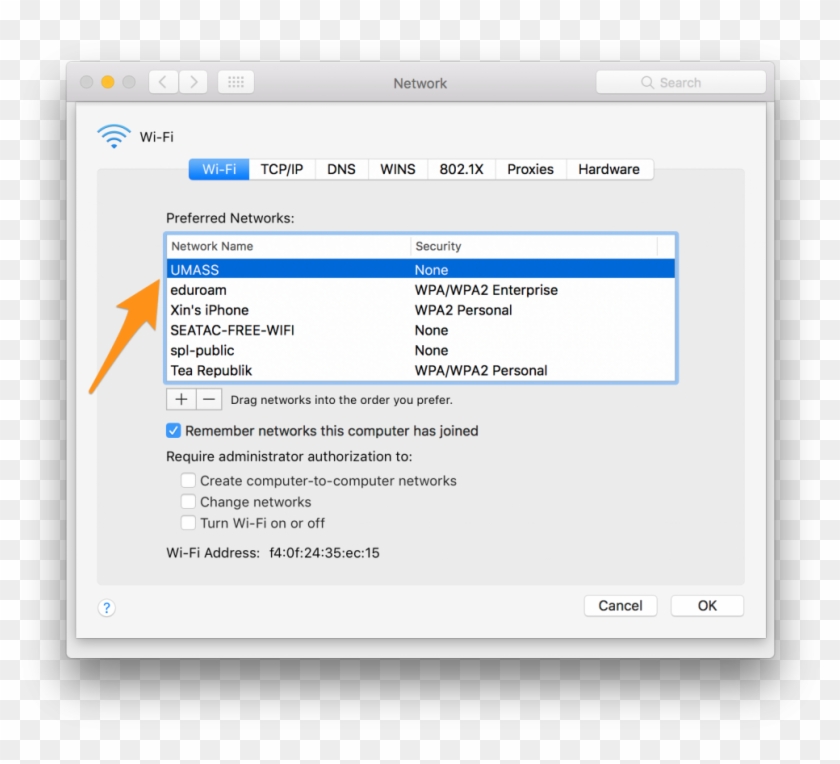Select the 802.1X tab

pos(462,169)
